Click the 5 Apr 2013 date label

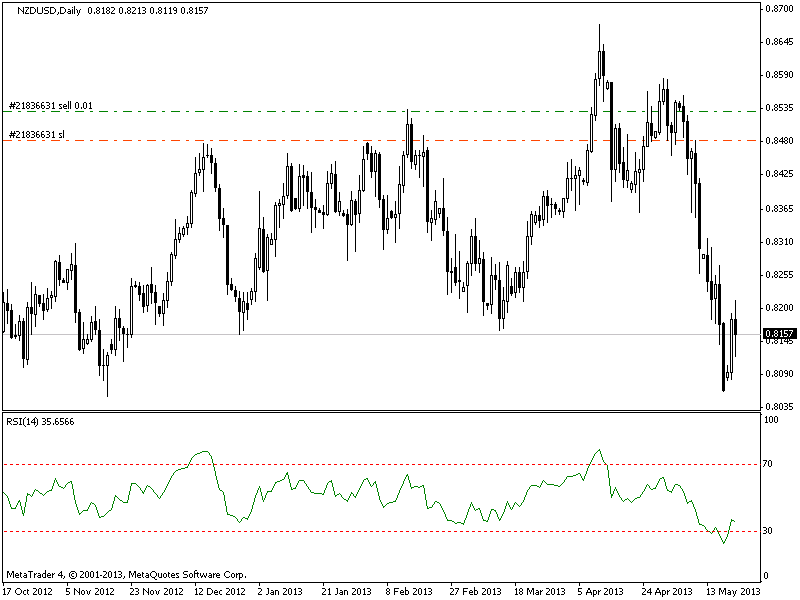[x=601, y=592]
